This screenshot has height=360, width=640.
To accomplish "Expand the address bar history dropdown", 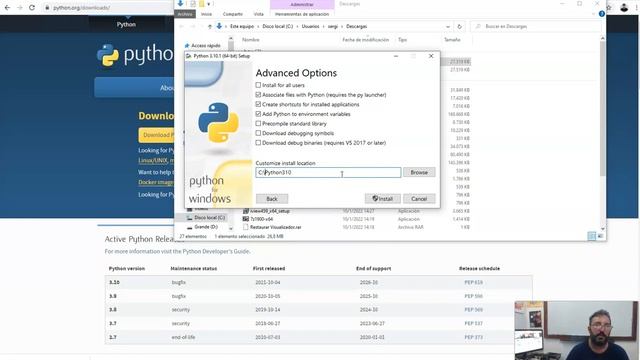I will tap(448, 27).
